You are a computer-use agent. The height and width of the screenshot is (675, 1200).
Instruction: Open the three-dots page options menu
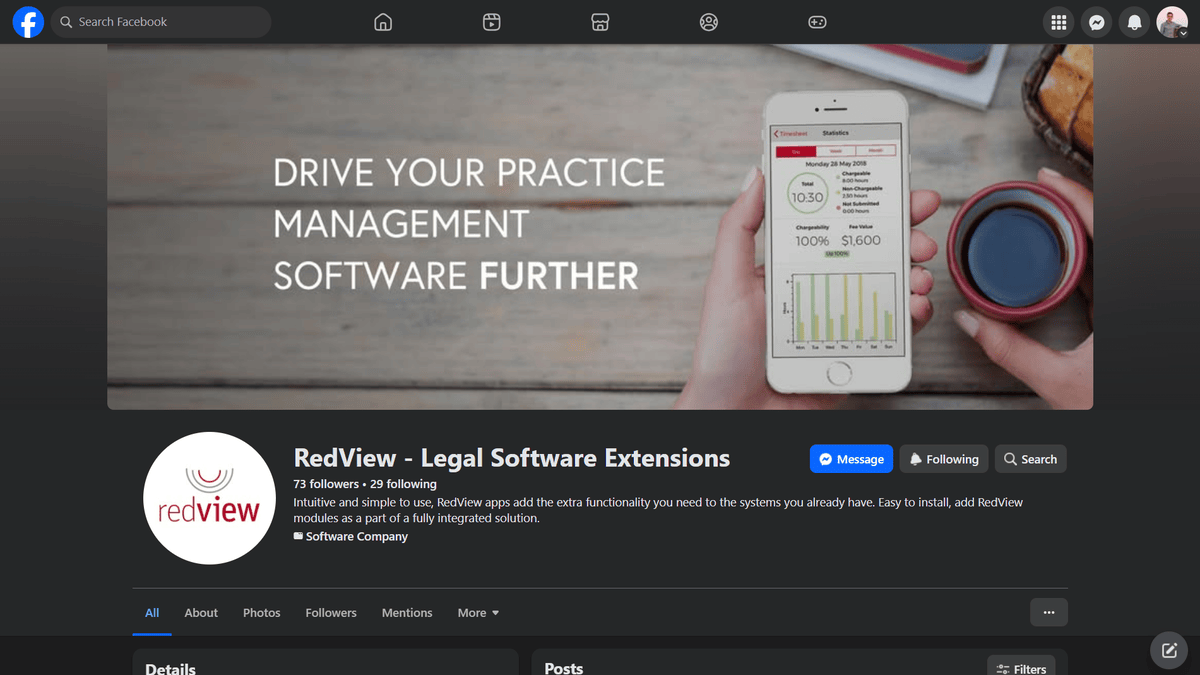(x=1049, y=612)
